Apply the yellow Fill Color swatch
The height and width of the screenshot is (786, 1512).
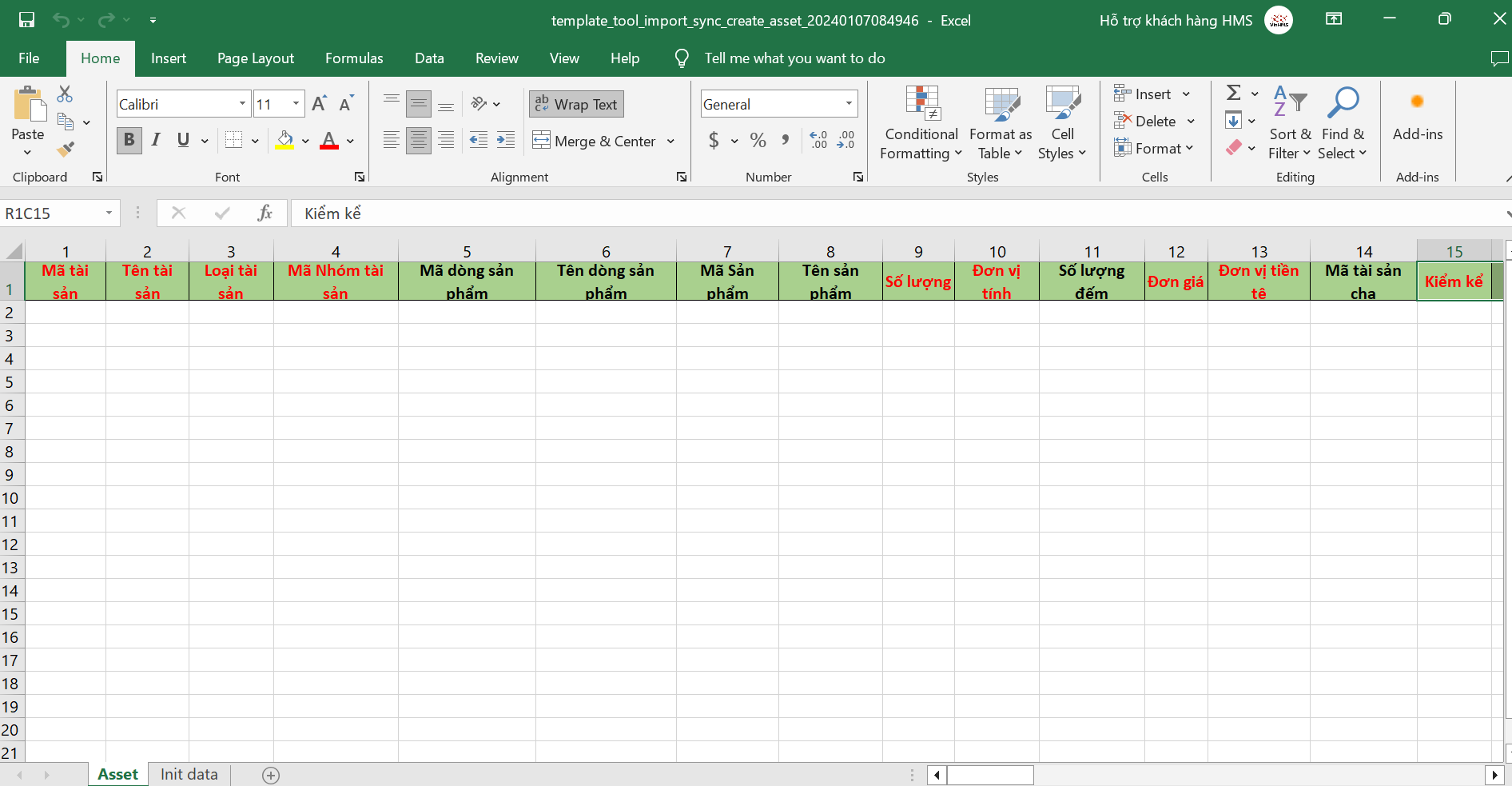[284, 141]
